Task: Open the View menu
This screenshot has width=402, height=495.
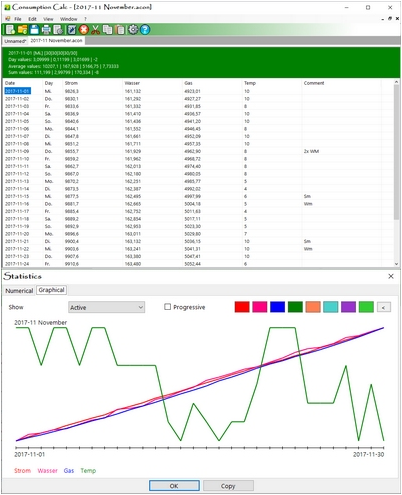Action: (48, 19)
